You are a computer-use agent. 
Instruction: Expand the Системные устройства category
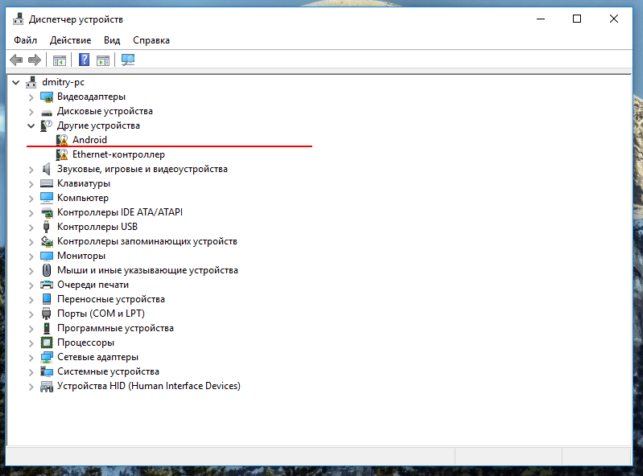pyautogui.click(x=31, y=372)
